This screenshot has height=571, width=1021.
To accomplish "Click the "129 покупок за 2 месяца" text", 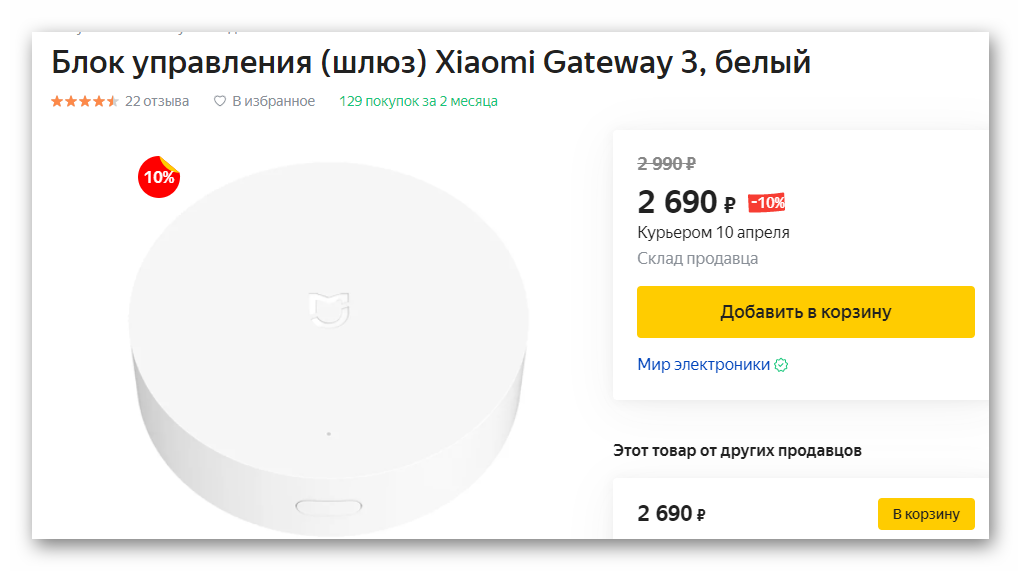I will click(418, 101).
